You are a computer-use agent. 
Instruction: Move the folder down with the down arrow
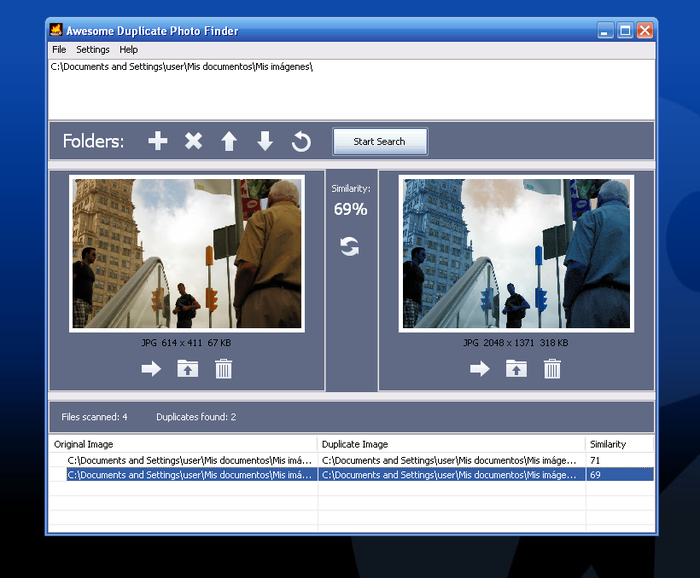265,141
